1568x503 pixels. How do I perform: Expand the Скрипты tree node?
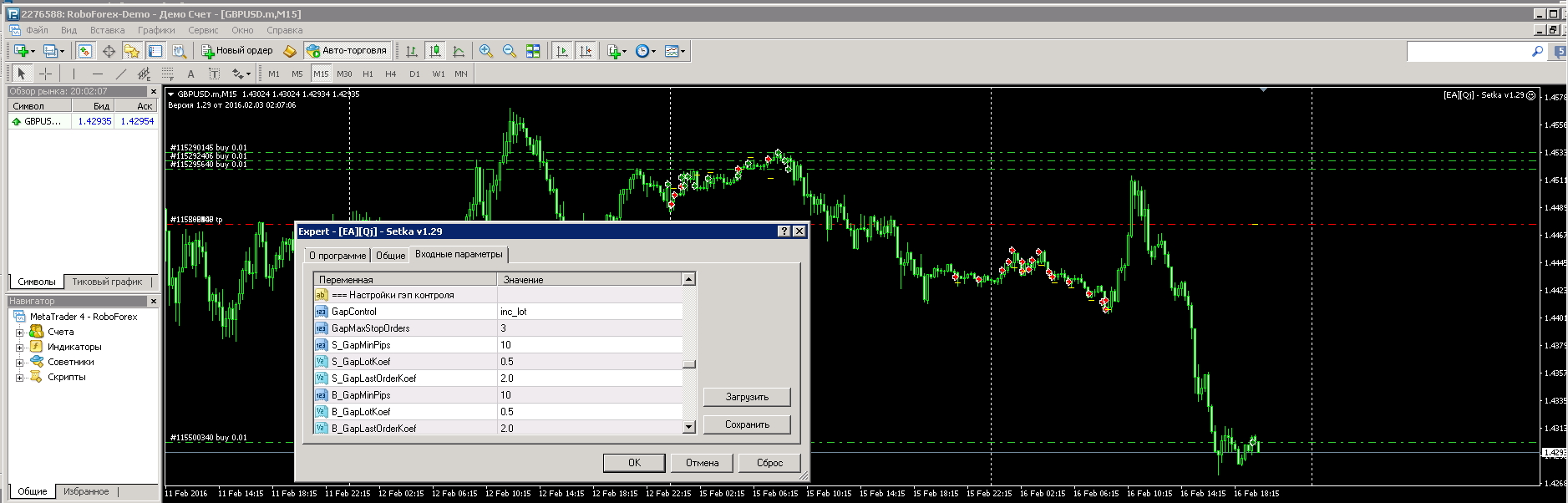[x=19, y=378]
